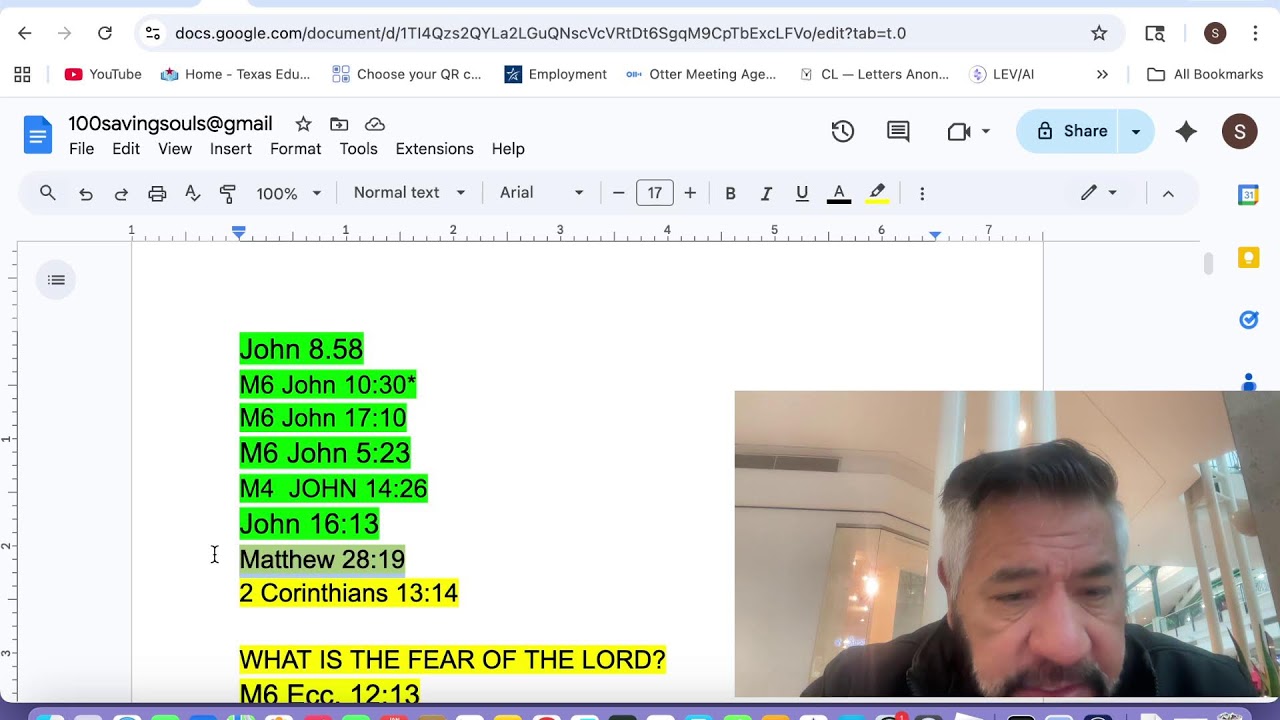Open the 100% zoom dropdown
This screenshot has height=720, width=1280.
coord(289,193)
